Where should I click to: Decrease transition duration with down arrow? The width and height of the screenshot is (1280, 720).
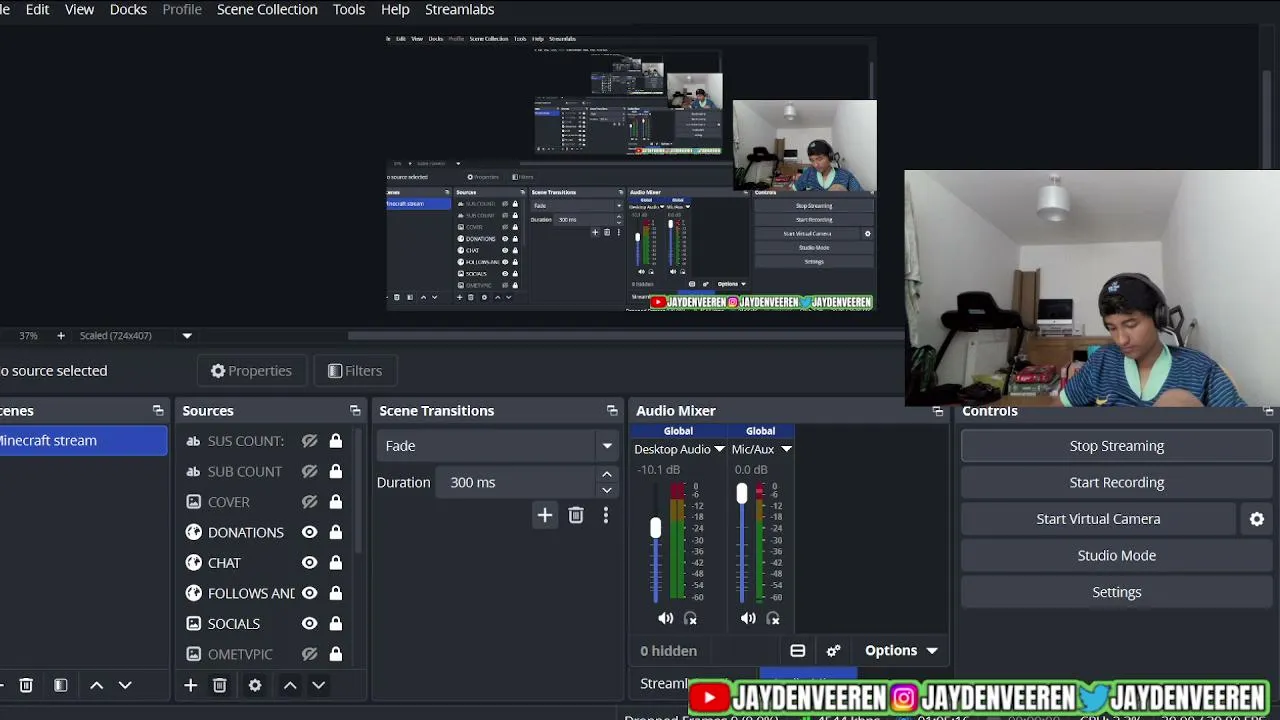tap(607, 490)
